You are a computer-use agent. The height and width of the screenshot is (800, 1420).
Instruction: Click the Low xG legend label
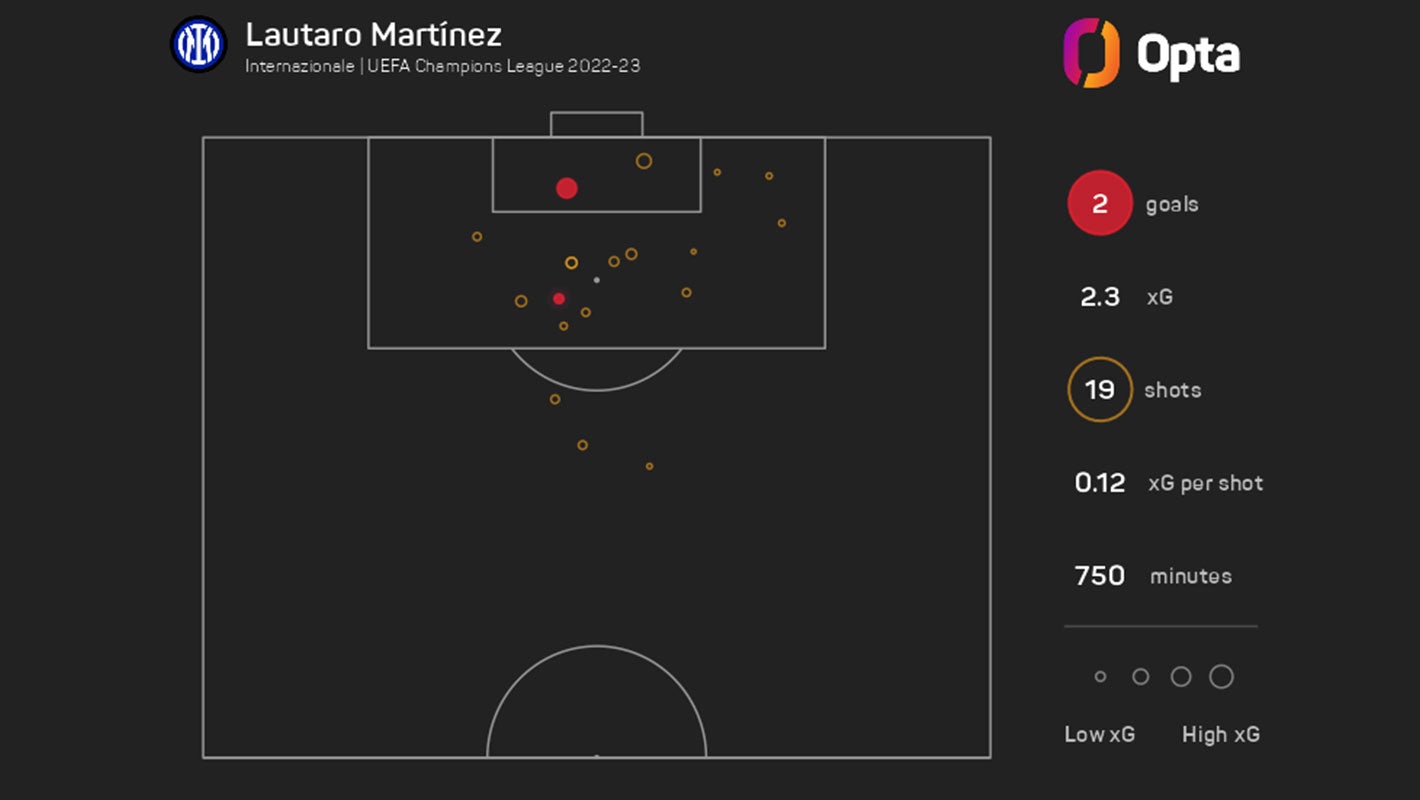click(1100, 735)
